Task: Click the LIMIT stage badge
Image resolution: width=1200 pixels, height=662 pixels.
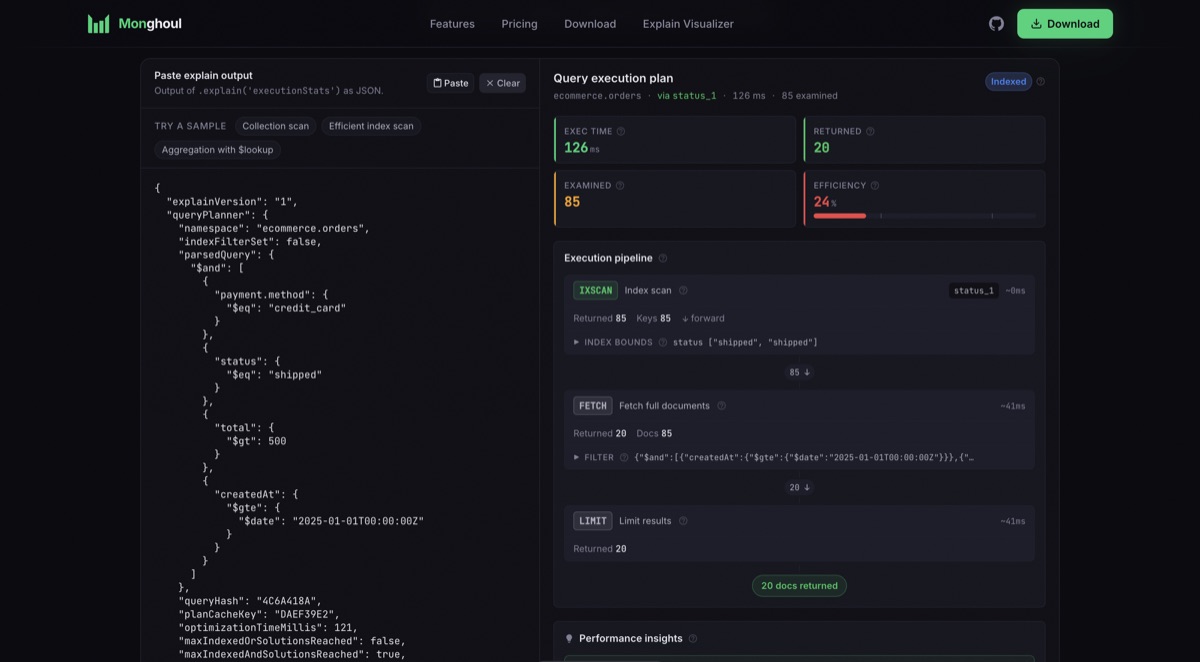Action: tap(593, 521)
